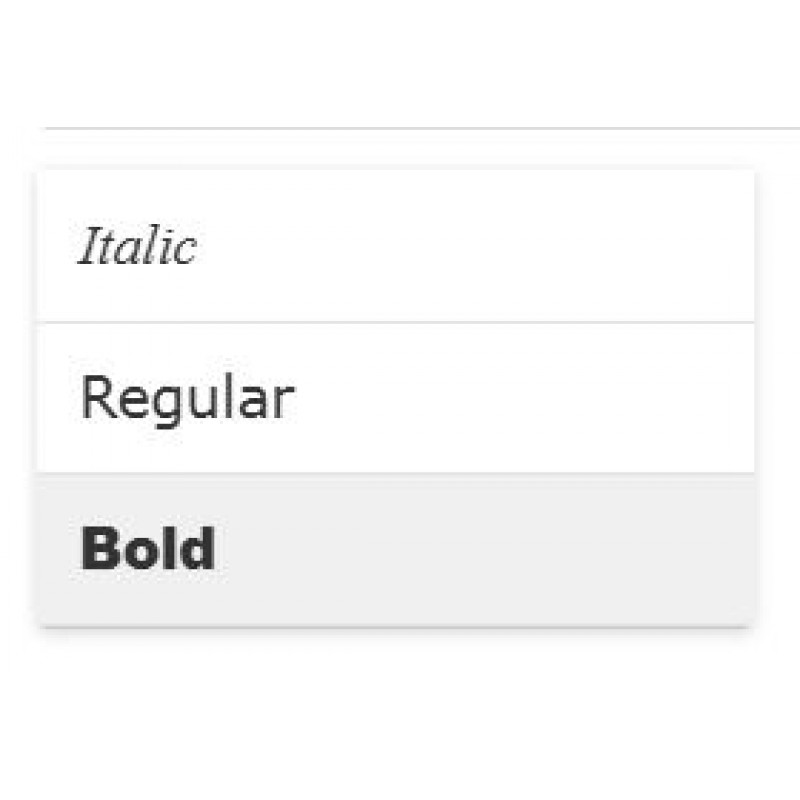Select the last item, Bold
The width and height of the screenshot is (800, 800).
tap(148, 549)
